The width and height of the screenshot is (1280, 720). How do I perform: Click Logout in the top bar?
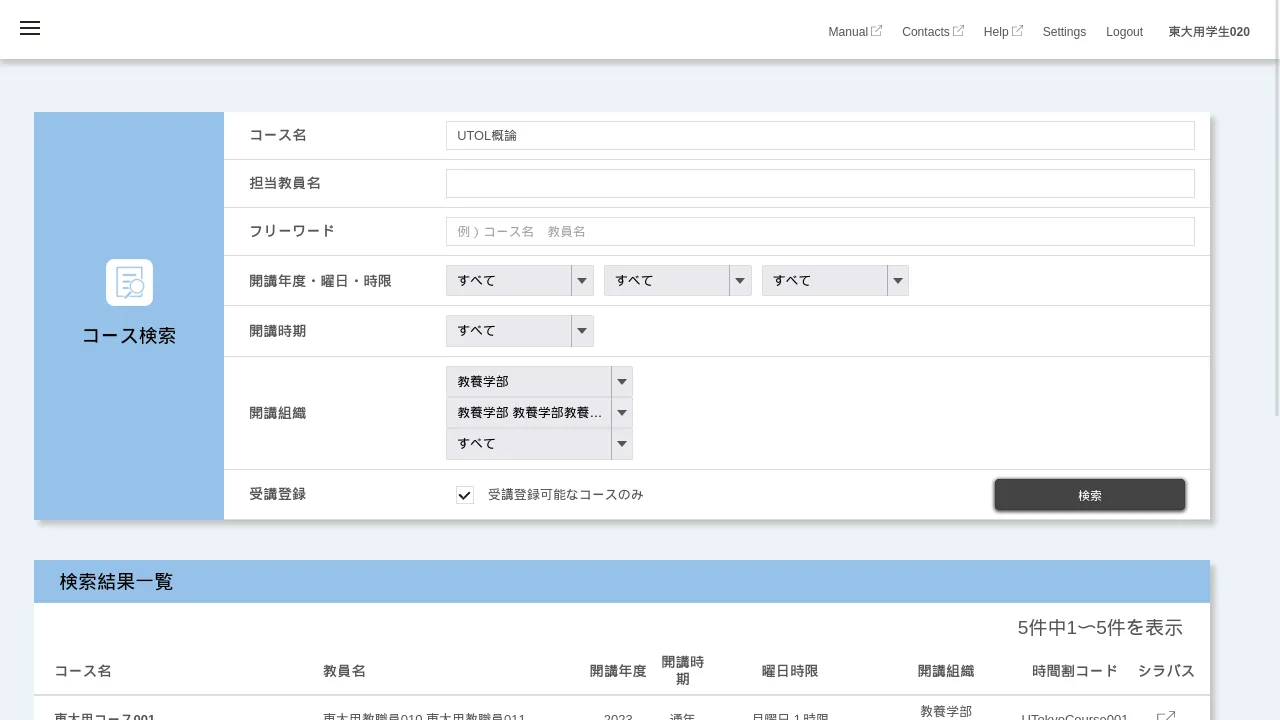pos(1124,32)
